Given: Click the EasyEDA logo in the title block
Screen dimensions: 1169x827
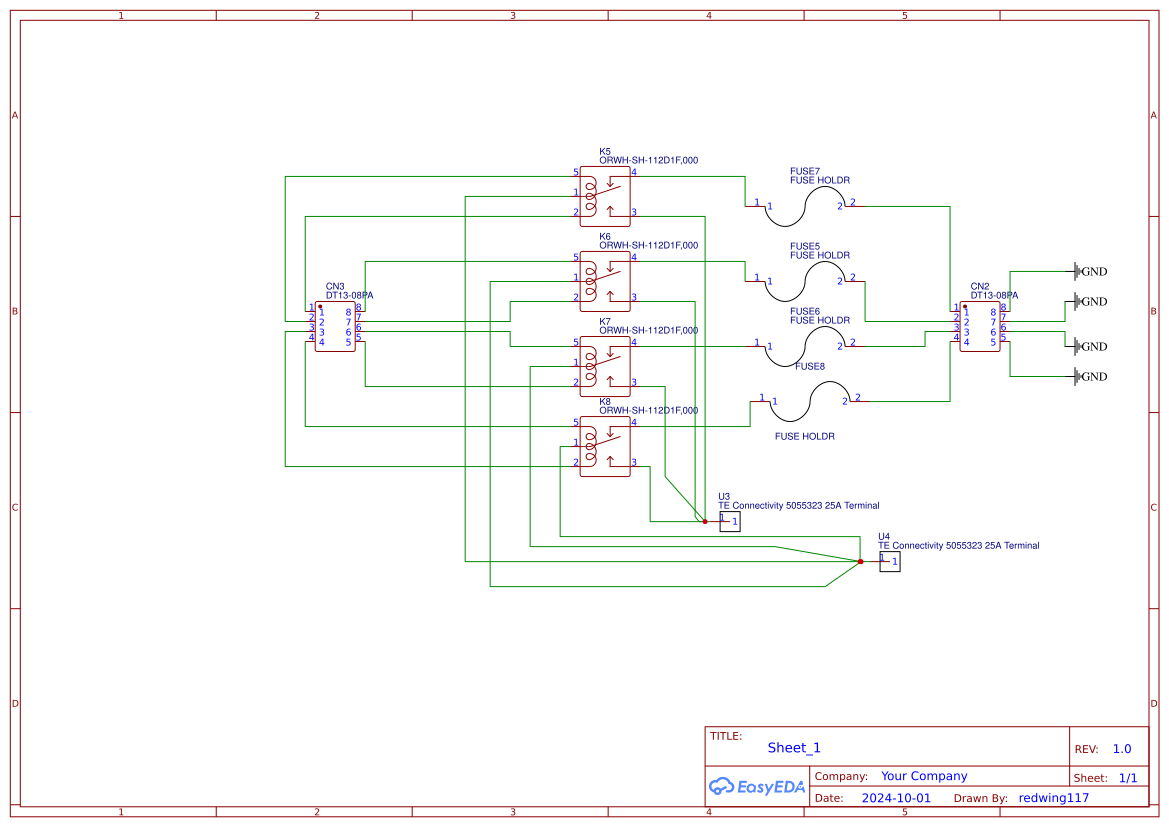Looking at the screenshot, I should pyautogui.click(x=758, y=787).
